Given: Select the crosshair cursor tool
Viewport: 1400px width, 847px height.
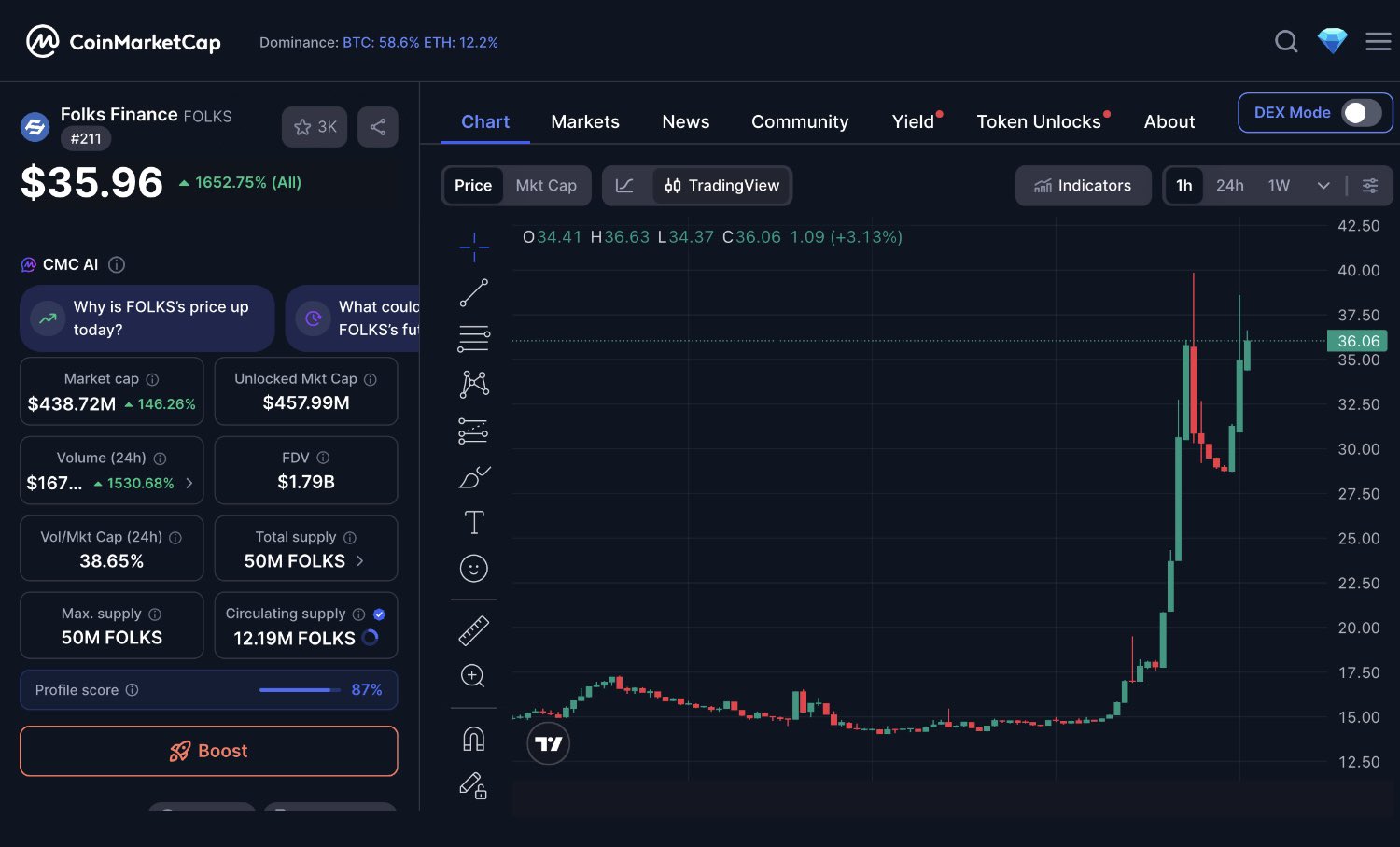Looking at the screenshot, I should click(x=474, y=247).
